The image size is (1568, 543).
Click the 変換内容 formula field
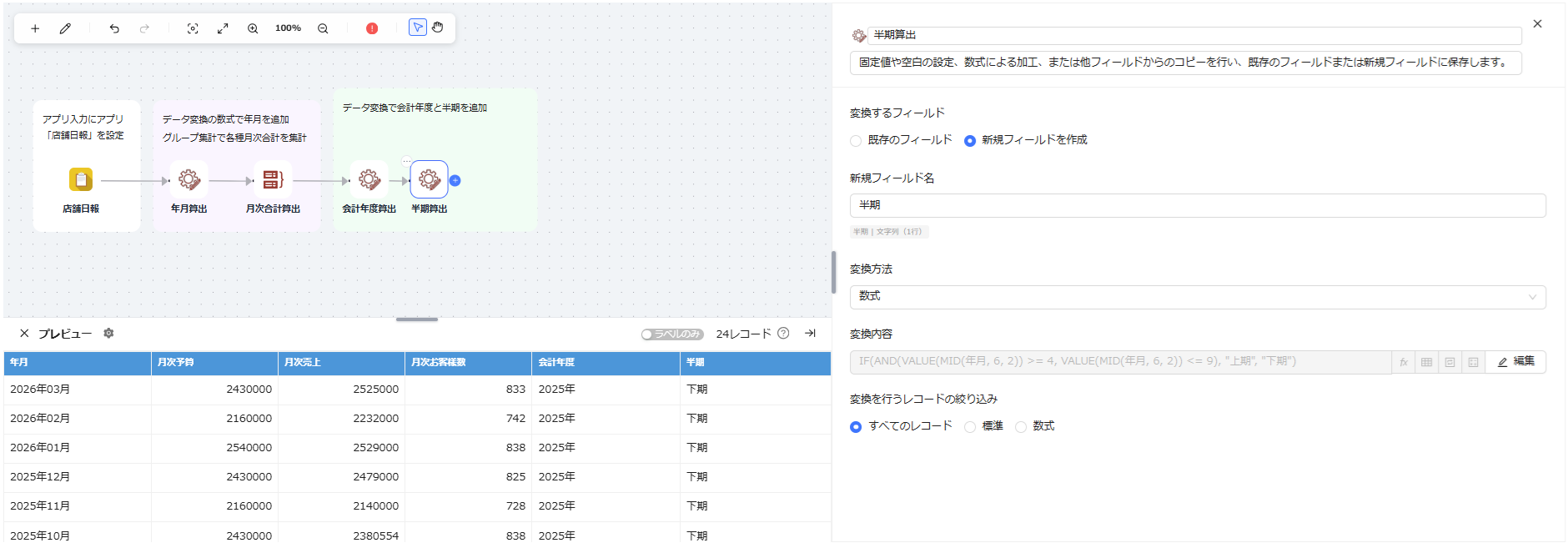pyautogui.click(x=1120, y=362)
